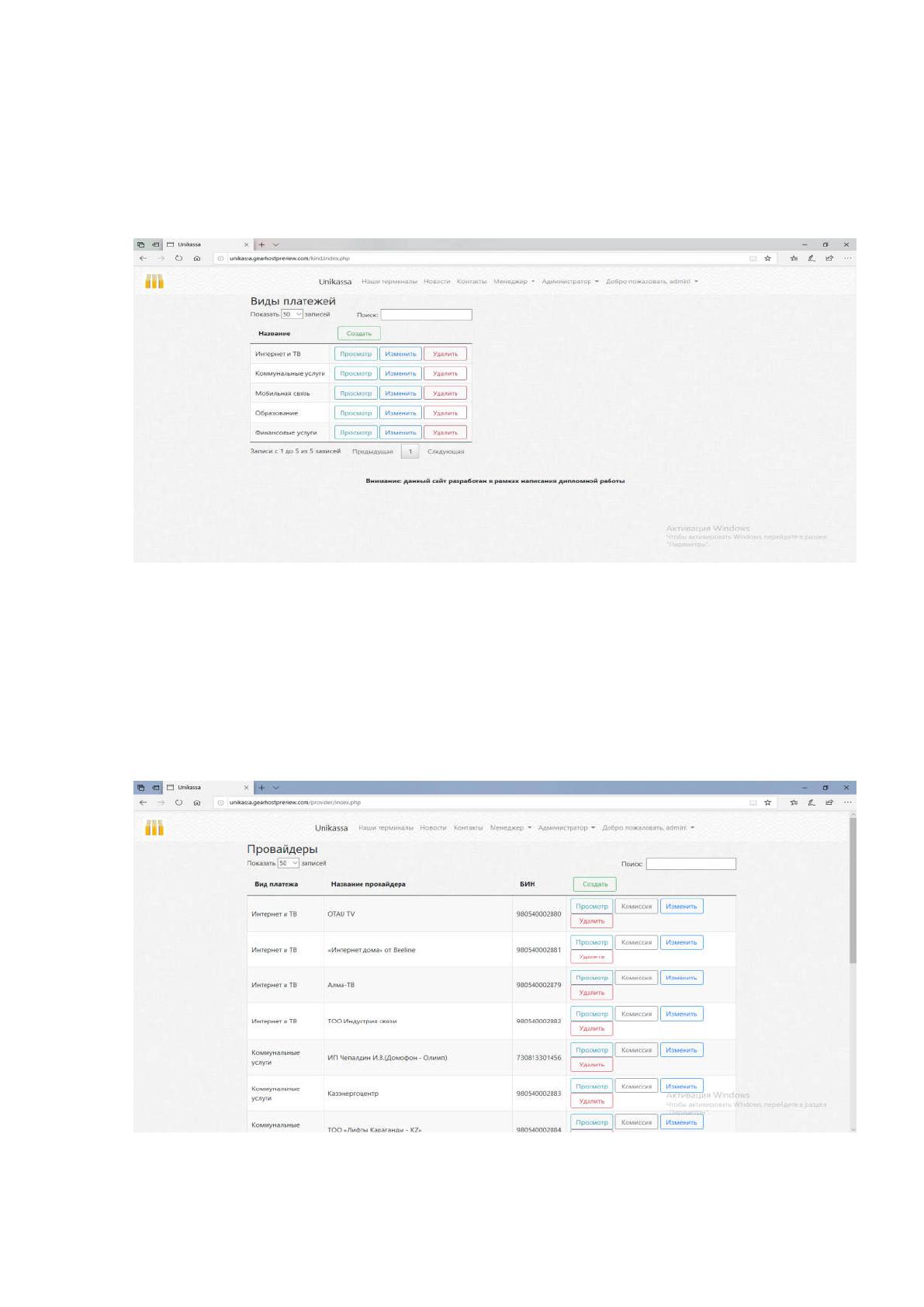Open the records count dropdown under Провайдеры
Viewport: 924px width, 1307px height.
[289, 863]
